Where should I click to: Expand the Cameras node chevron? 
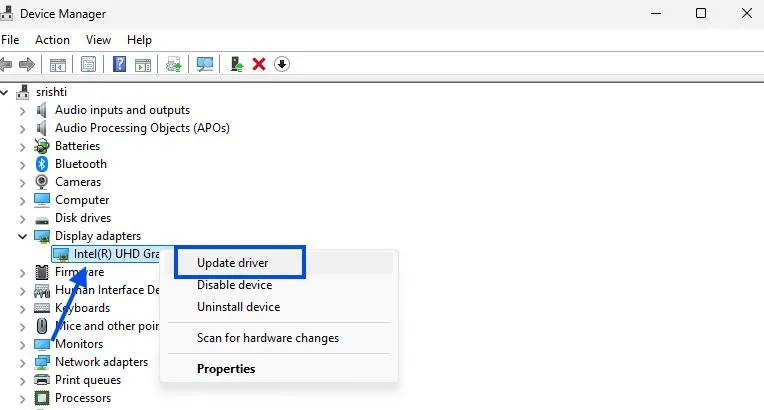pos(22,183)
